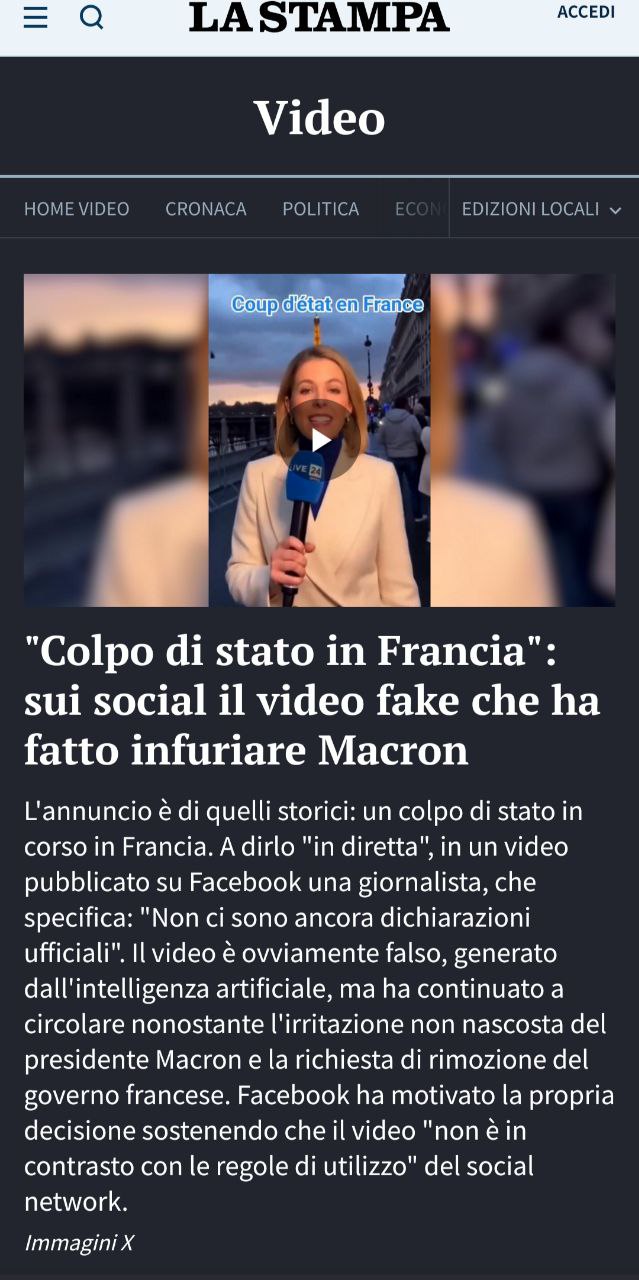Start the video with the play icon
639x1280 pixels.
320,440
